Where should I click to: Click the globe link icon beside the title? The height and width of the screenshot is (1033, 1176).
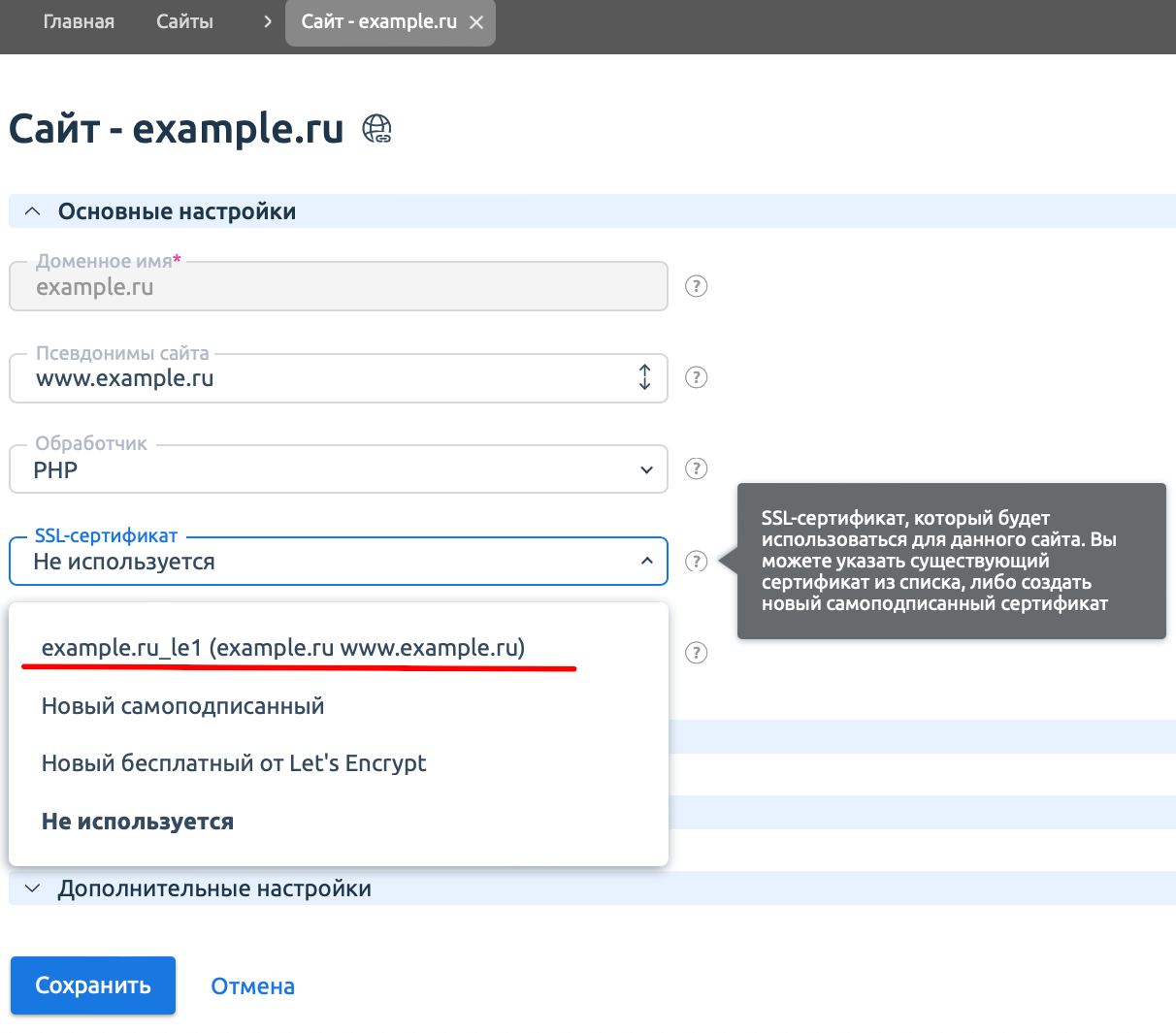click(x=376, y=128)
